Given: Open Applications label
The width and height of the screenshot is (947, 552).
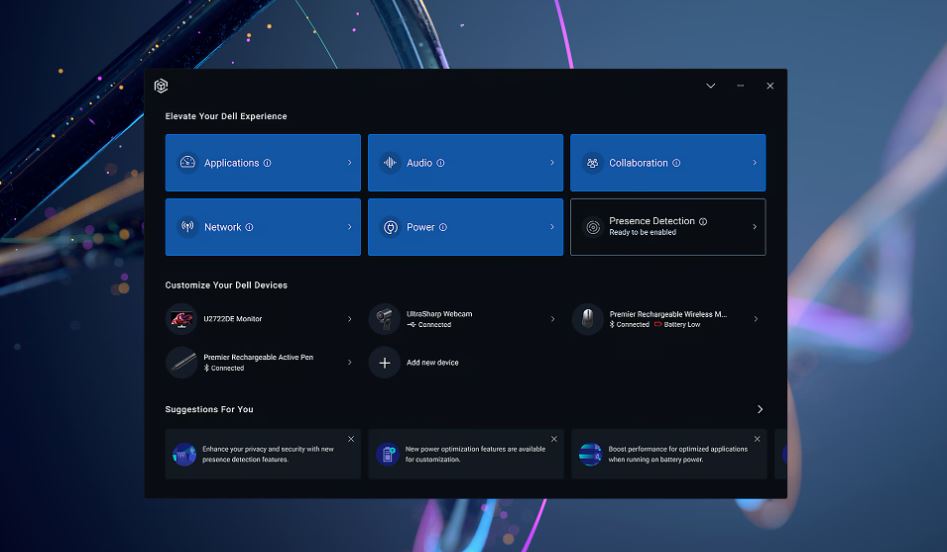Looking at the screenshot, I should click(x=231, y=163).
